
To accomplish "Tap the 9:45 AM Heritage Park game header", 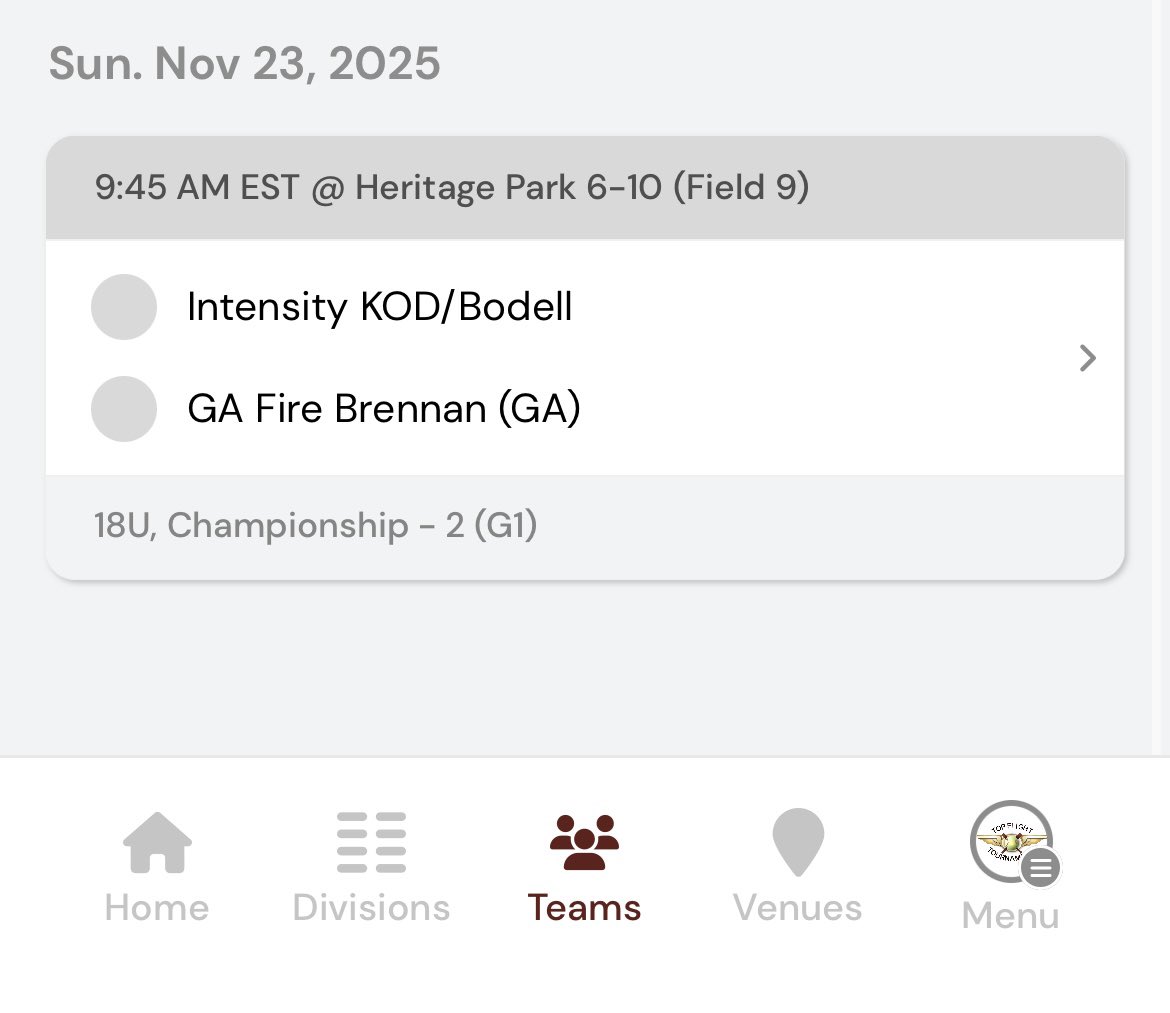I will coord(585,188).
